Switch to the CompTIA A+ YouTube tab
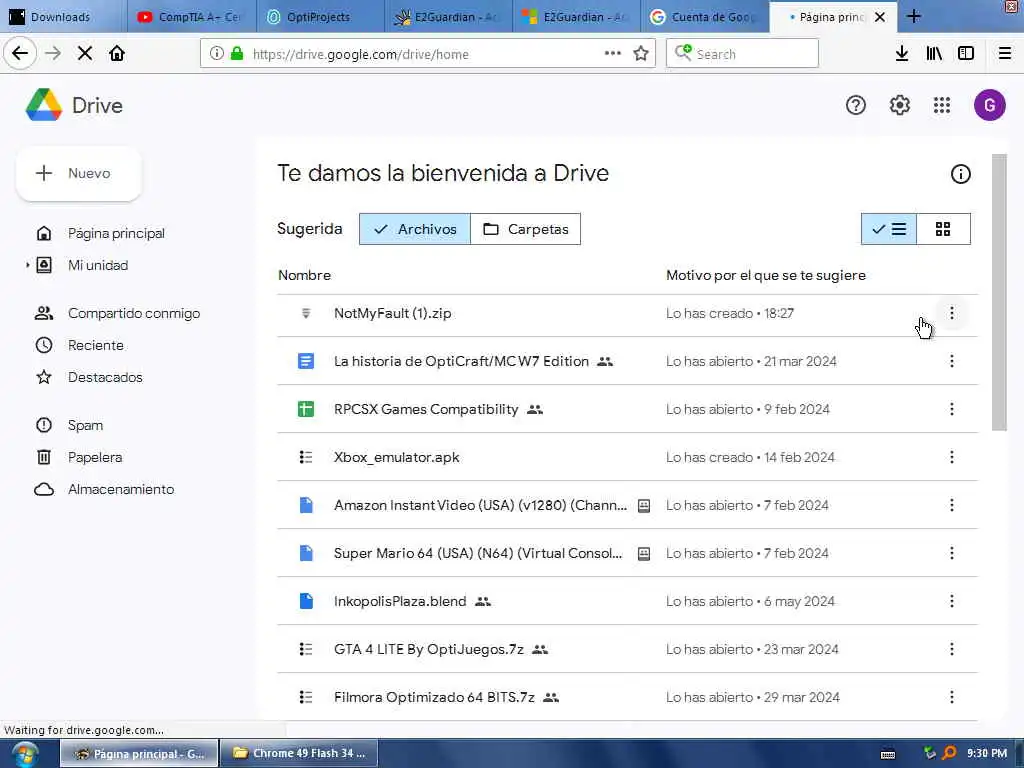The height and width of the screenshot is (768, 1024). 189,17
